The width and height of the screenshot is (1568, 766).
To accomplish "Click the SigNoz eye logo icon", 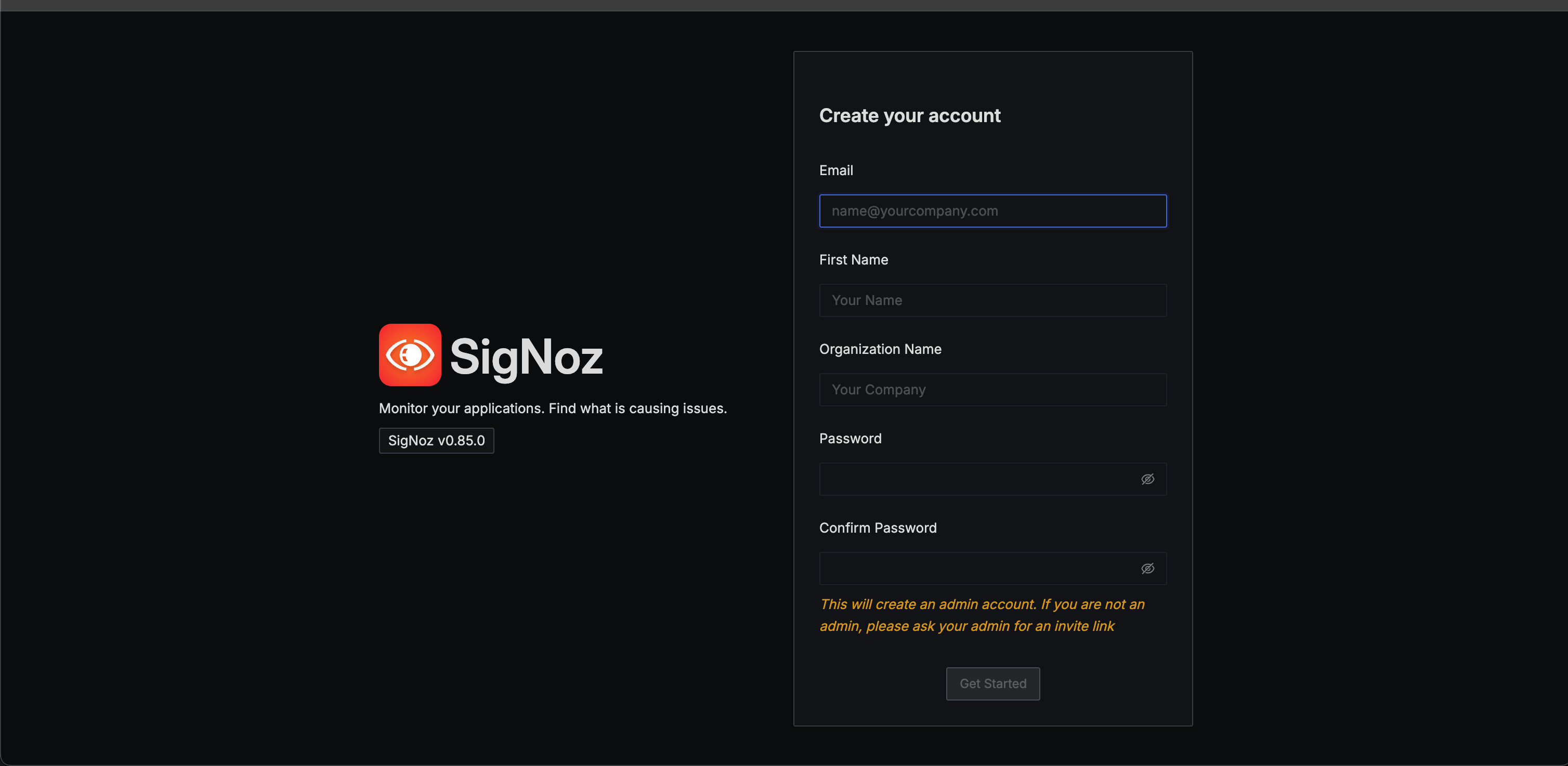I will pos(410,355).
